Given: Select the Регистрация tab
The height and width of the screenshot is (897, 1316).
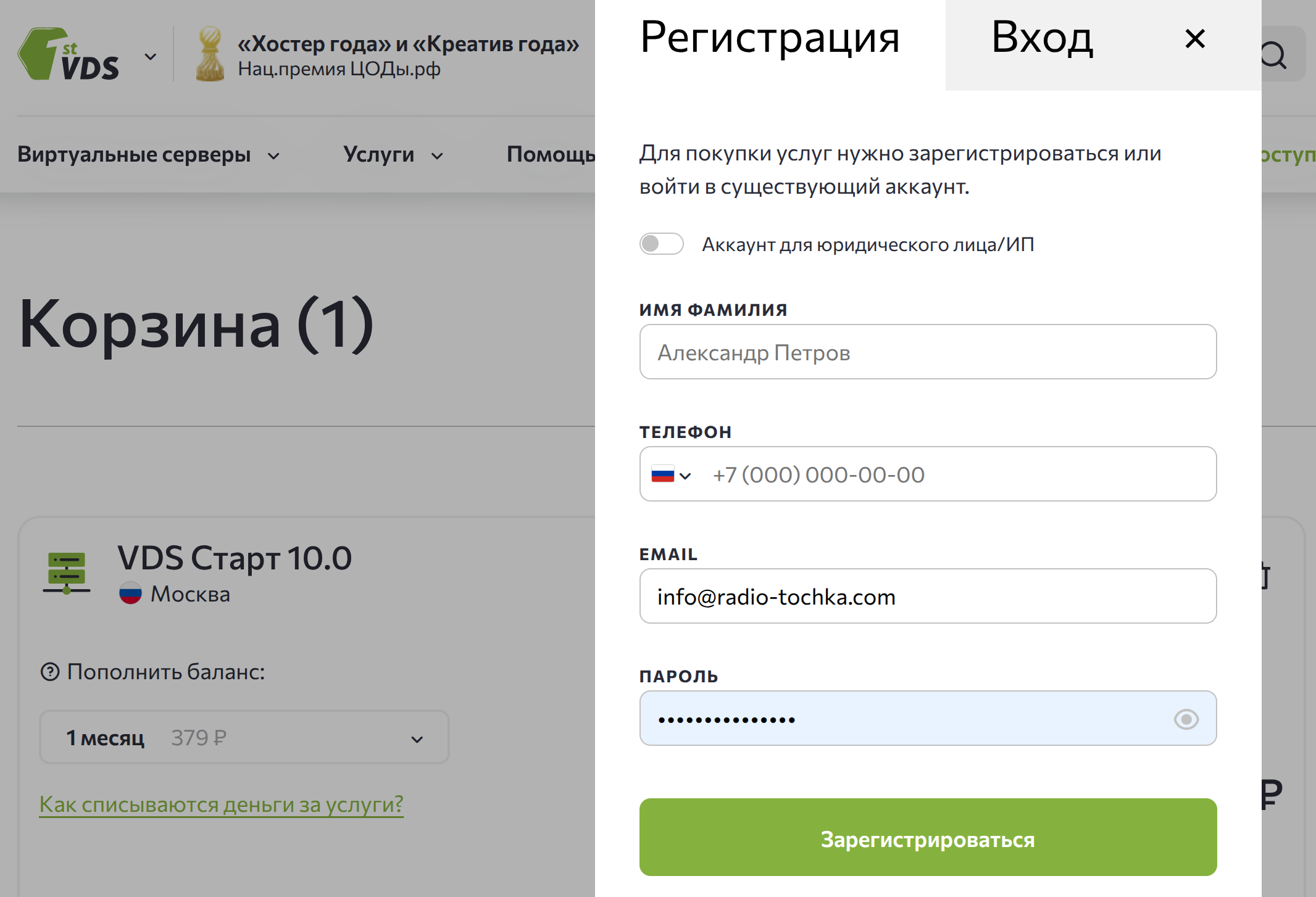Looking at the screenshot, I should click(770, 39).
